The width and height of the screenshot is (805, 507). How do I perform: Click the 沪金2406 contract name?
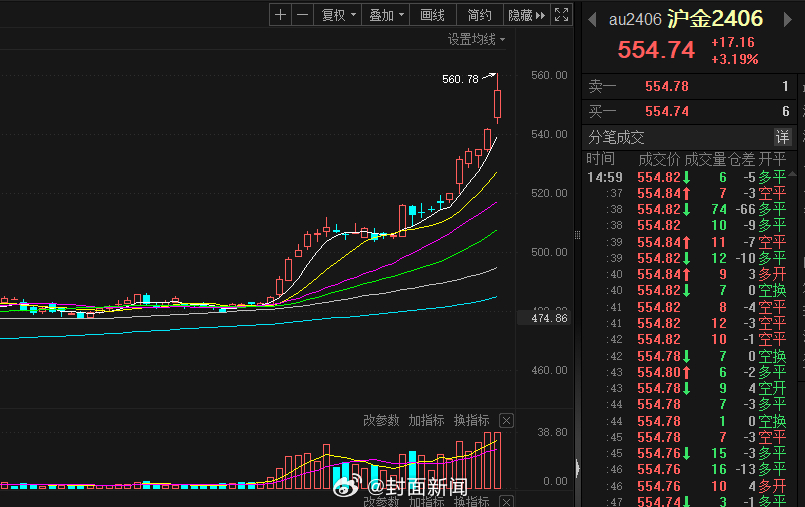coord(715,19)
